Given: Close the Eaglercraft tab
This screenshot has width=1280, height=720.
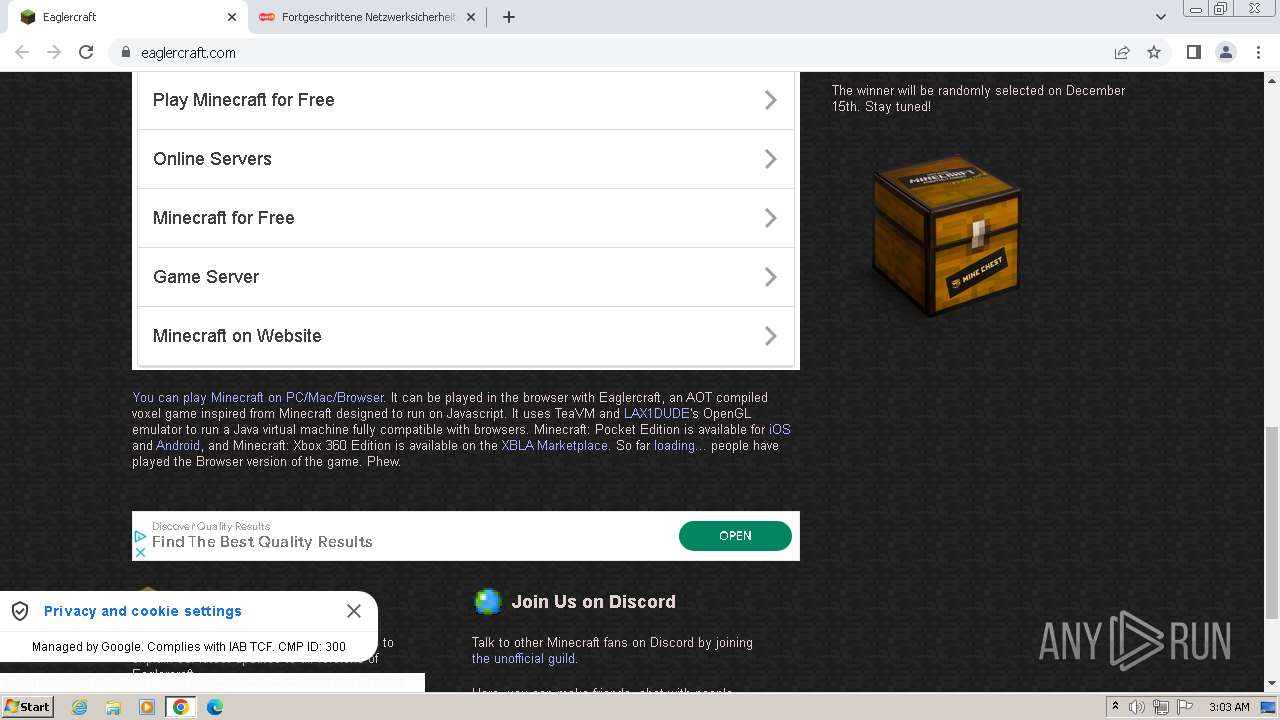Looking at the screenshot, I should coord(232,17).
